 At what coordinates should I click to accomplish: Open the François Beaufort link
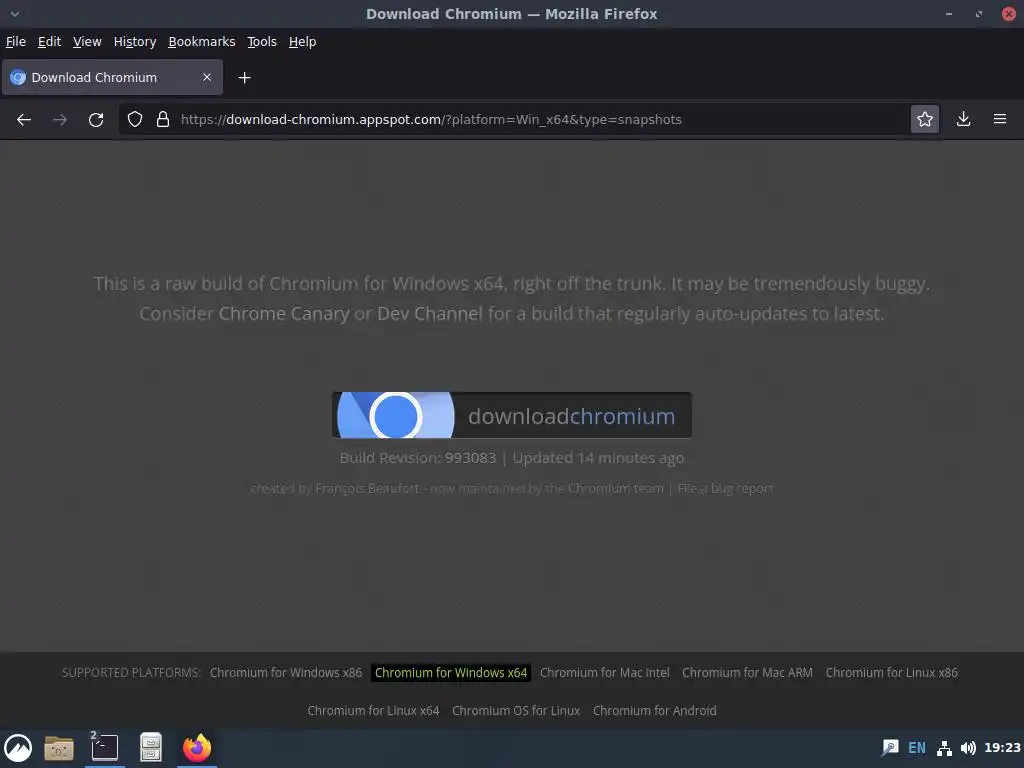368,488
